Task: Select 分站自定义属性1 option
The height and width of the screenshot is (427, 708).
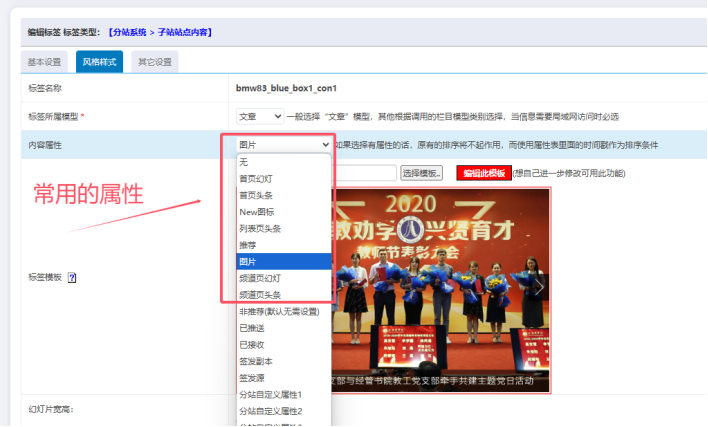Action: tap(270, 395)
